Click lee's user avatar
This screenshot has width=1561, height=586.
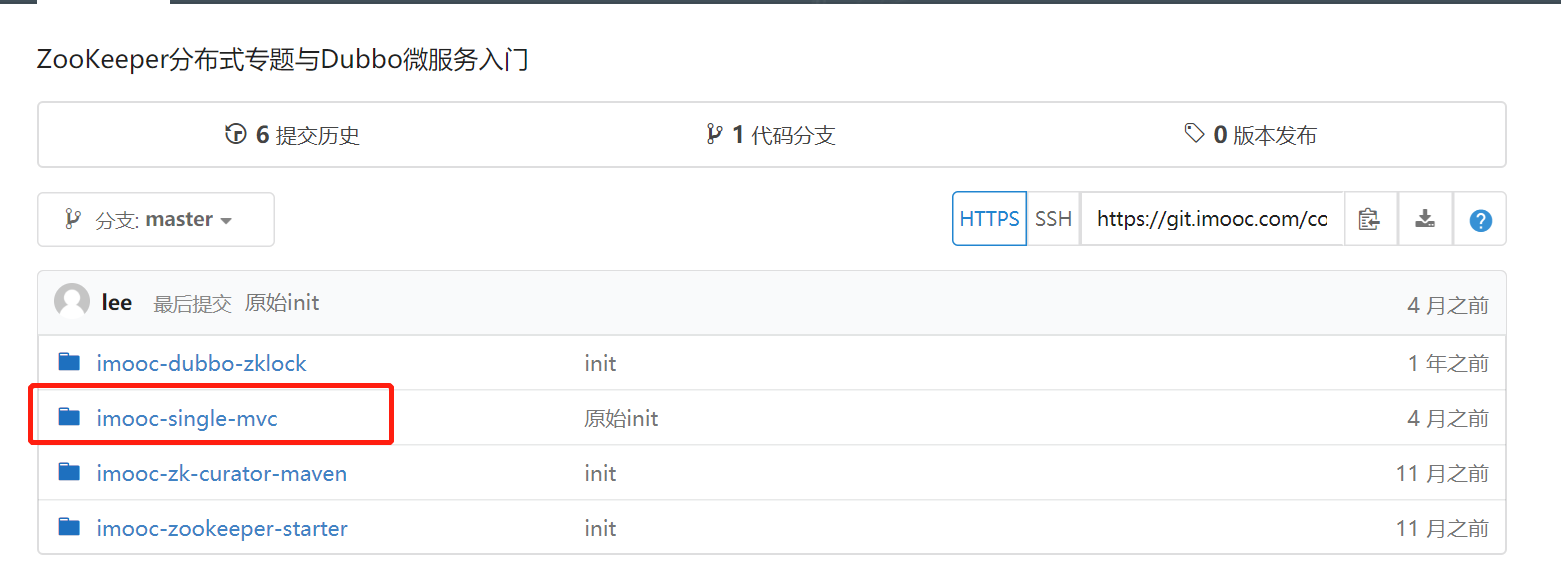click(72, 302)
